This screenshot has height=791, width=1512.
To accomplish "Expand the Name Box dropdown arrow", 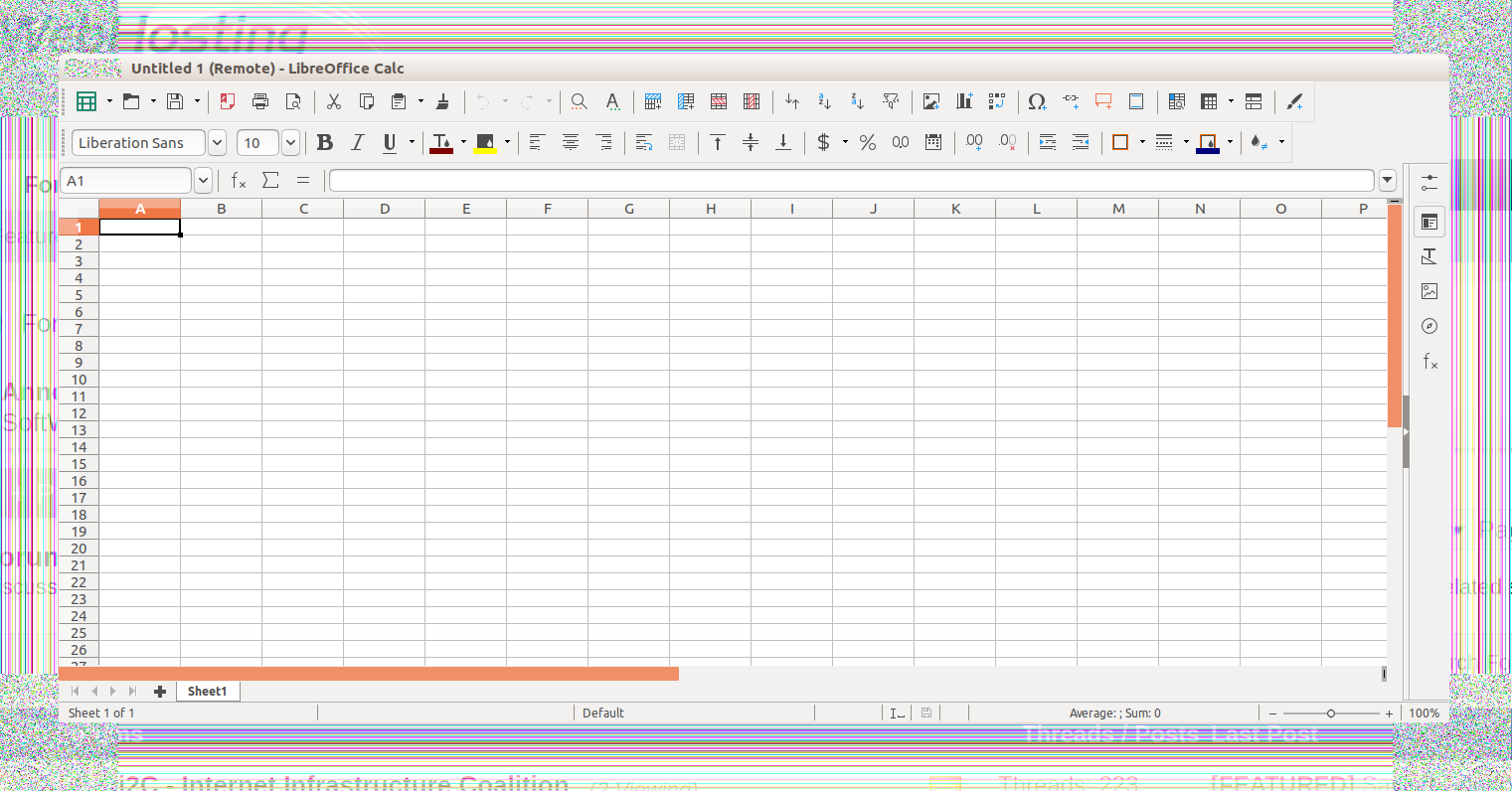I will pos(203,181).
